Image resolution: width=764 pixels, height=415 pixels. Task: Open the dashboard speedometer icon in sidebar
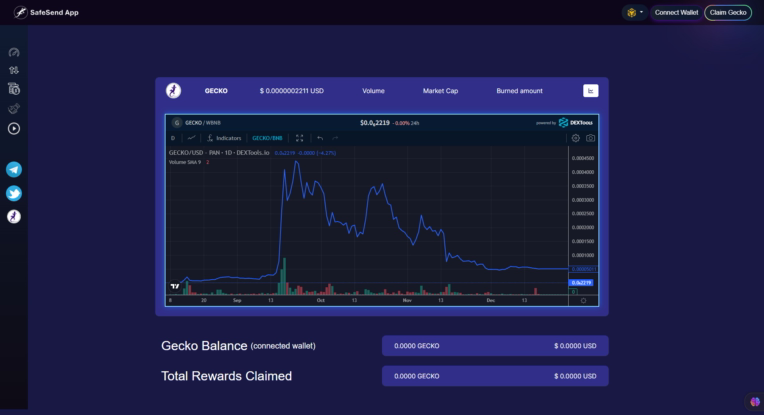[14, 52]
